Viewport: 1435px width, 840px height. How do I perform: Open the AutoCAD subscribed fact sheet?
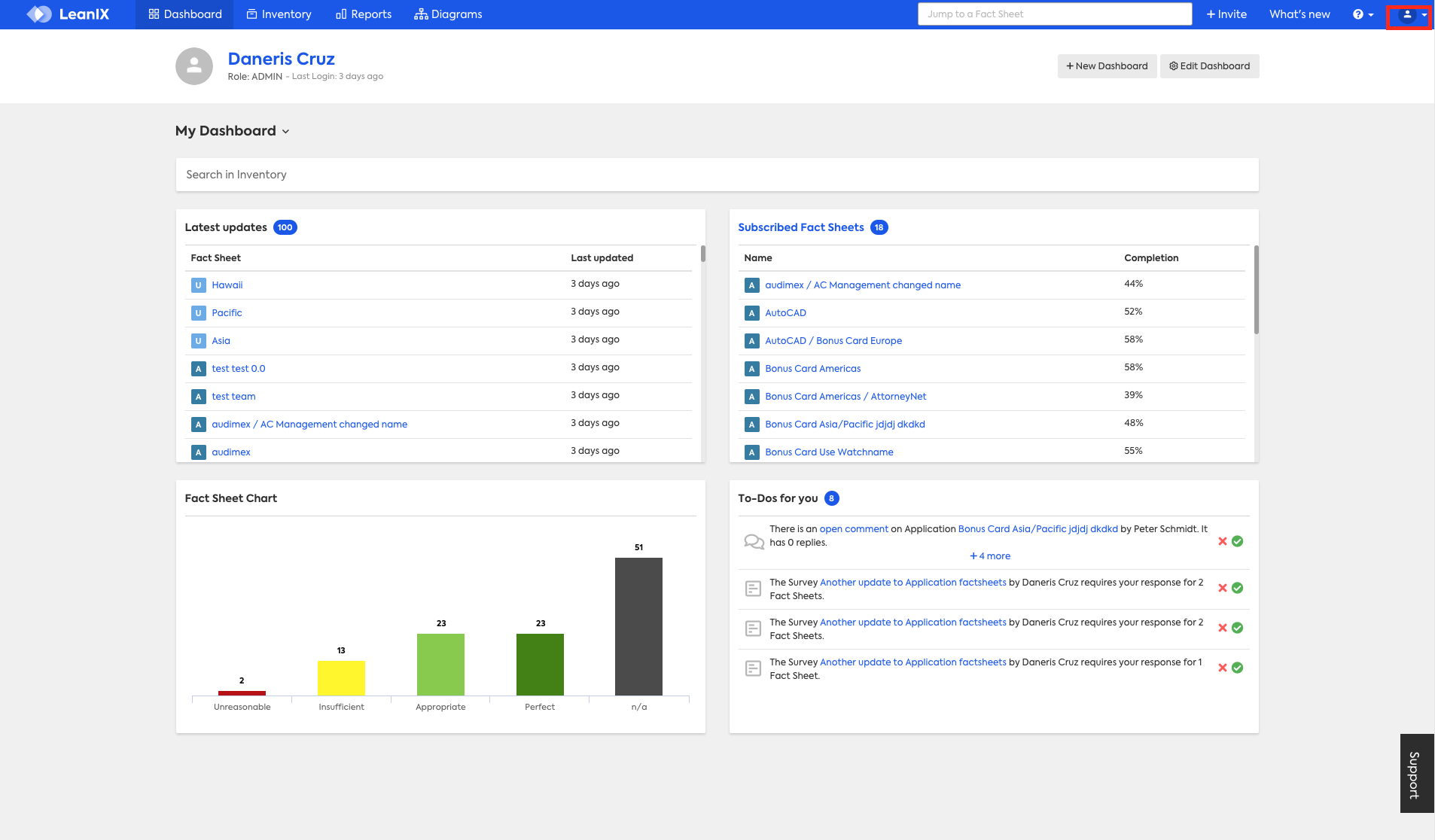tap(785, 313)
